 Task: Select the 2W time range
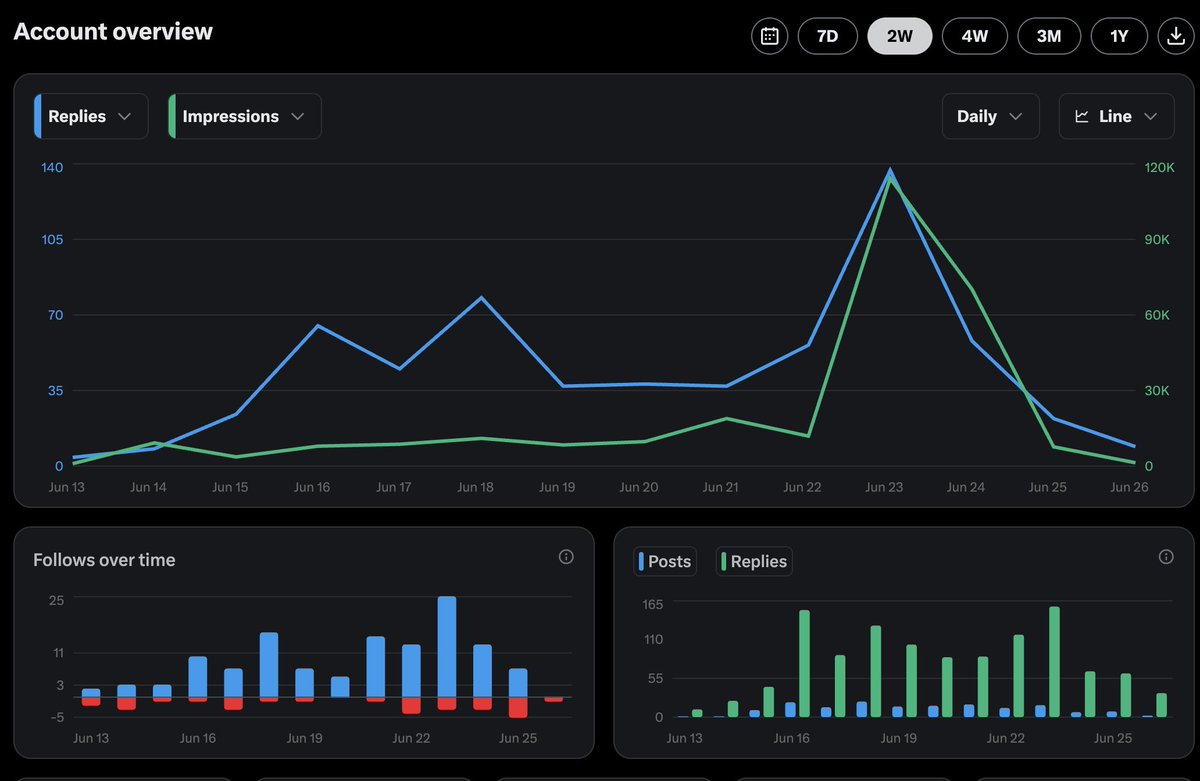tap(900, 36)
